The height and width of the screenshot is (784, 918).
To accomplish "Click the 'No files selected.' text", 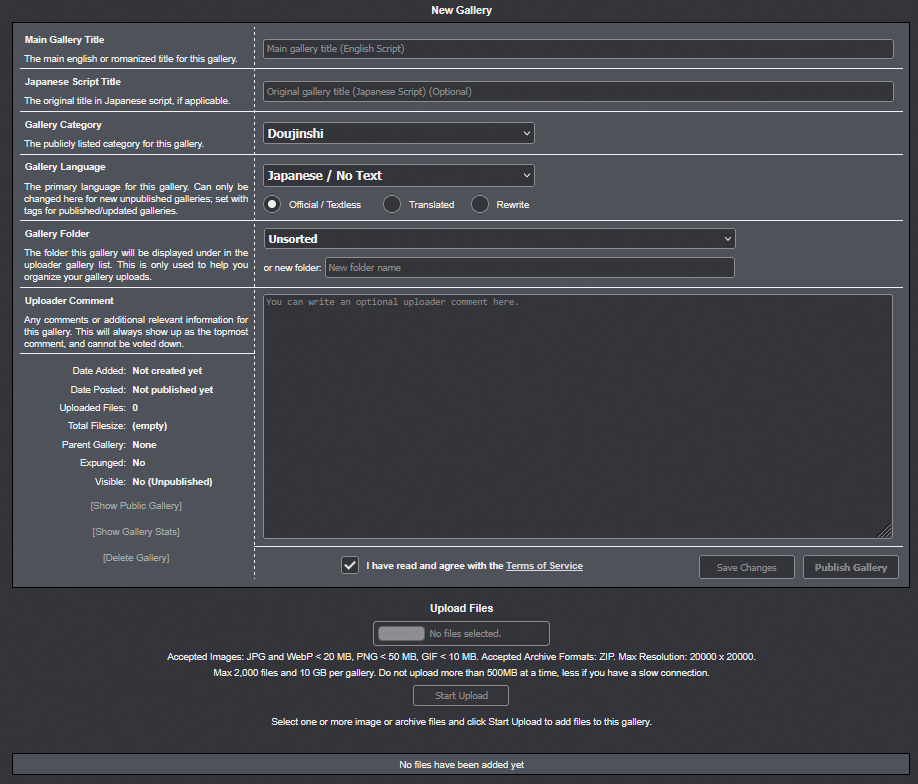I will pos(465,634).
